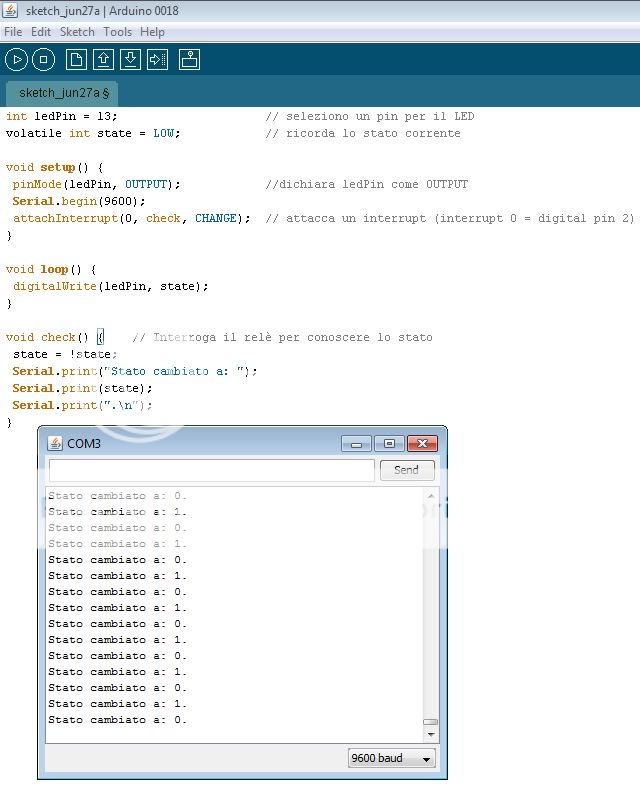This screenshot has height=801, width=640.
Task: Click 'void setup() {' in the editor
Action: click(x=55, y=168)
